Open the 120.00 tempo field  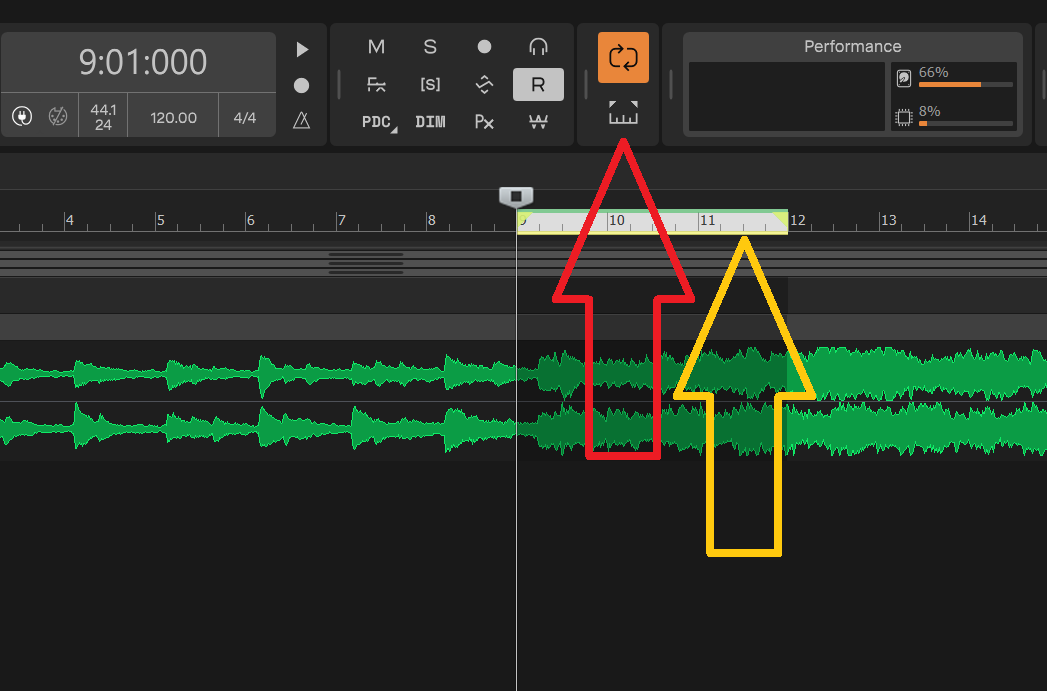coord(173,118)
